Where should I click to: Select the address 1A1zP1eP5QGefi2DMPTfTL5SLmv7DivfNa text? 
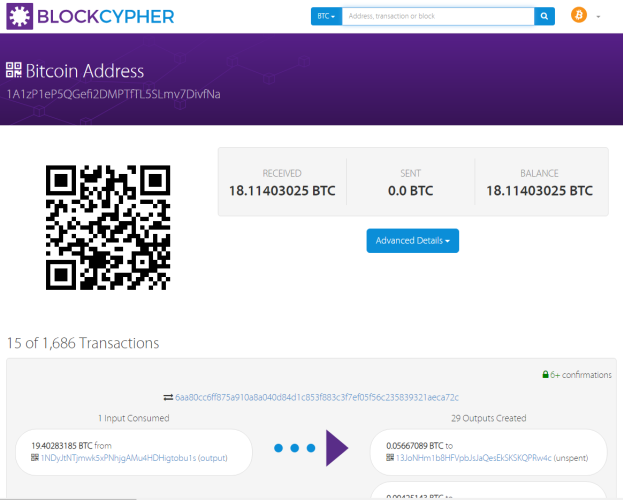click(x=114, y=94)
